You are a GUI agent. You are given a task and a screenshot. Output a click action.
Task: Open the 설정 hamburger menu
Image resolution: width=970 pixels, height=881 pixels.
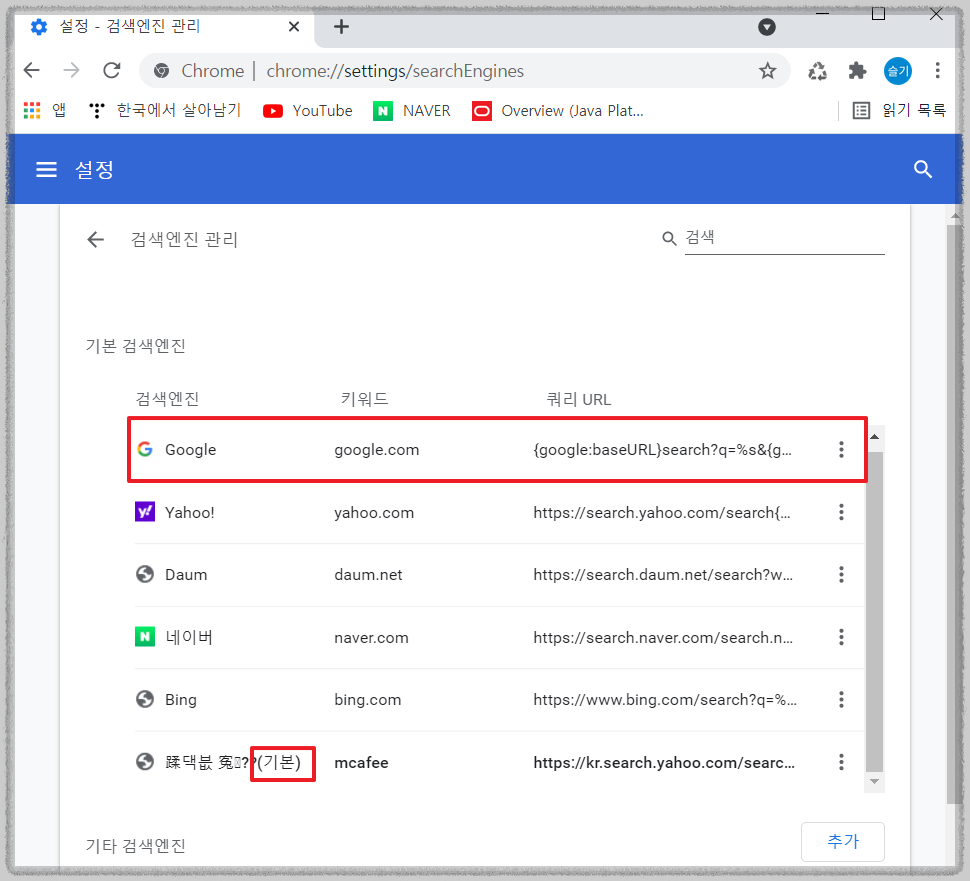coord(46,169)
